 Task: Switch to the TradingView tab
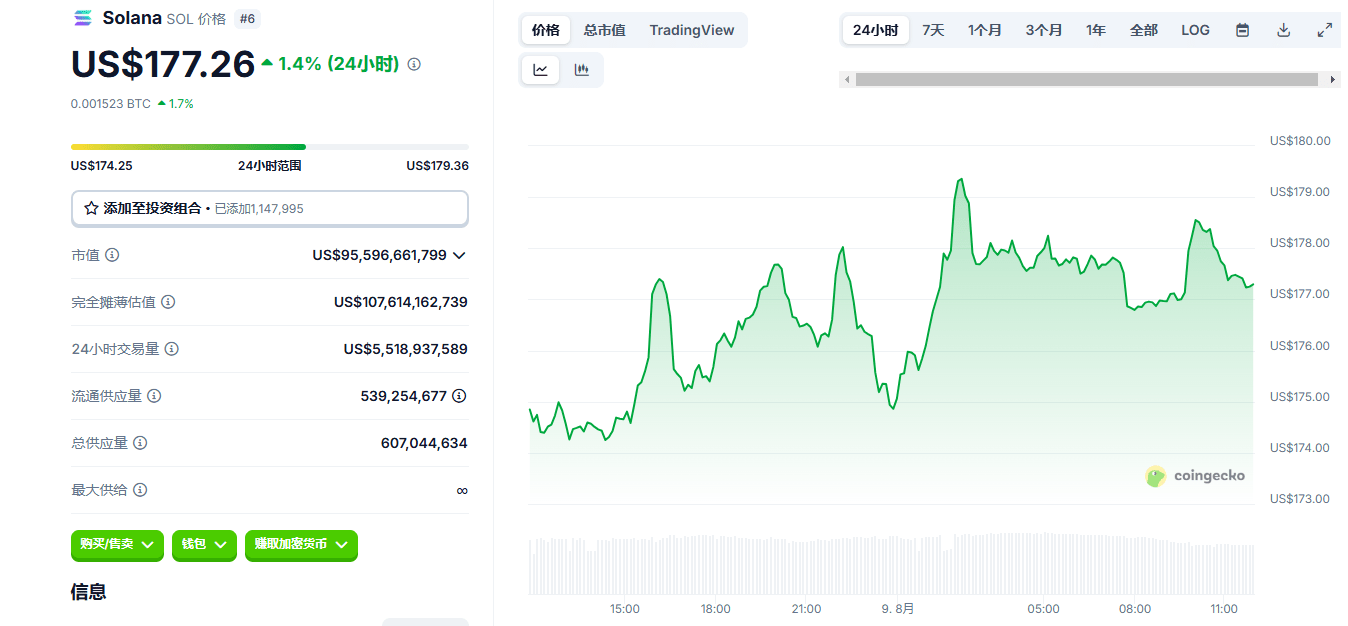[x=692, y=30]
